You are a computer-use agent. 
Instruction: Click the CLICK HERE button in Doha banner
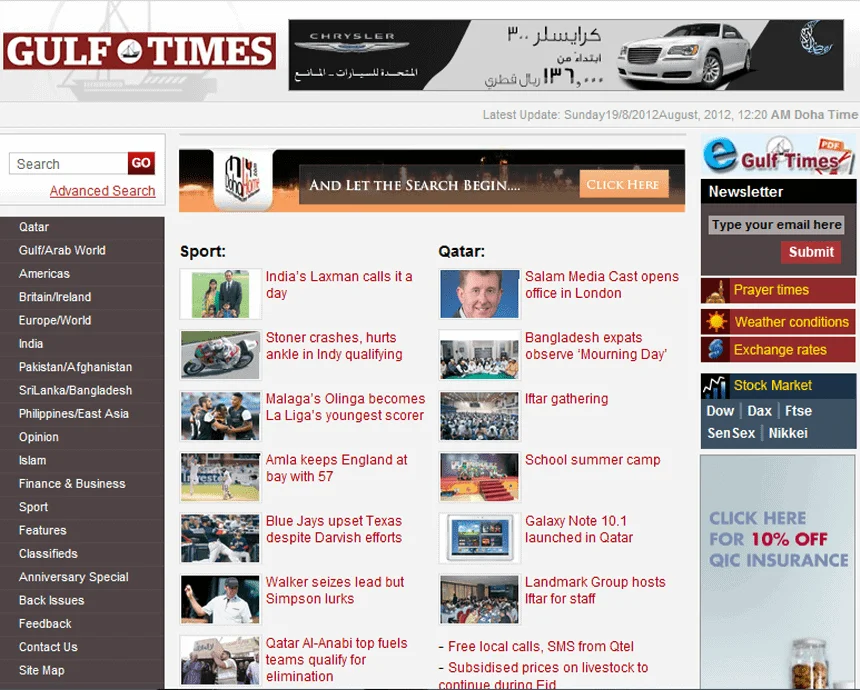tap(624, 184)
